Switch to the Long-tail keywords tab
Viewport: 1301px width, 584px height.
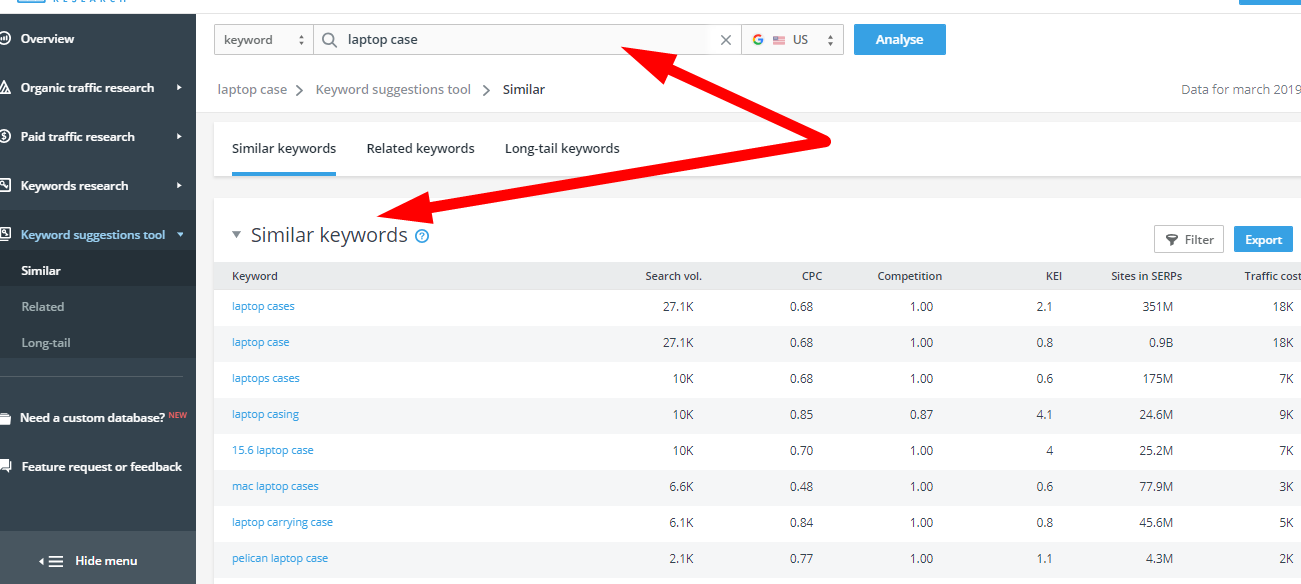pyautogui.click(x=562, y=149)
